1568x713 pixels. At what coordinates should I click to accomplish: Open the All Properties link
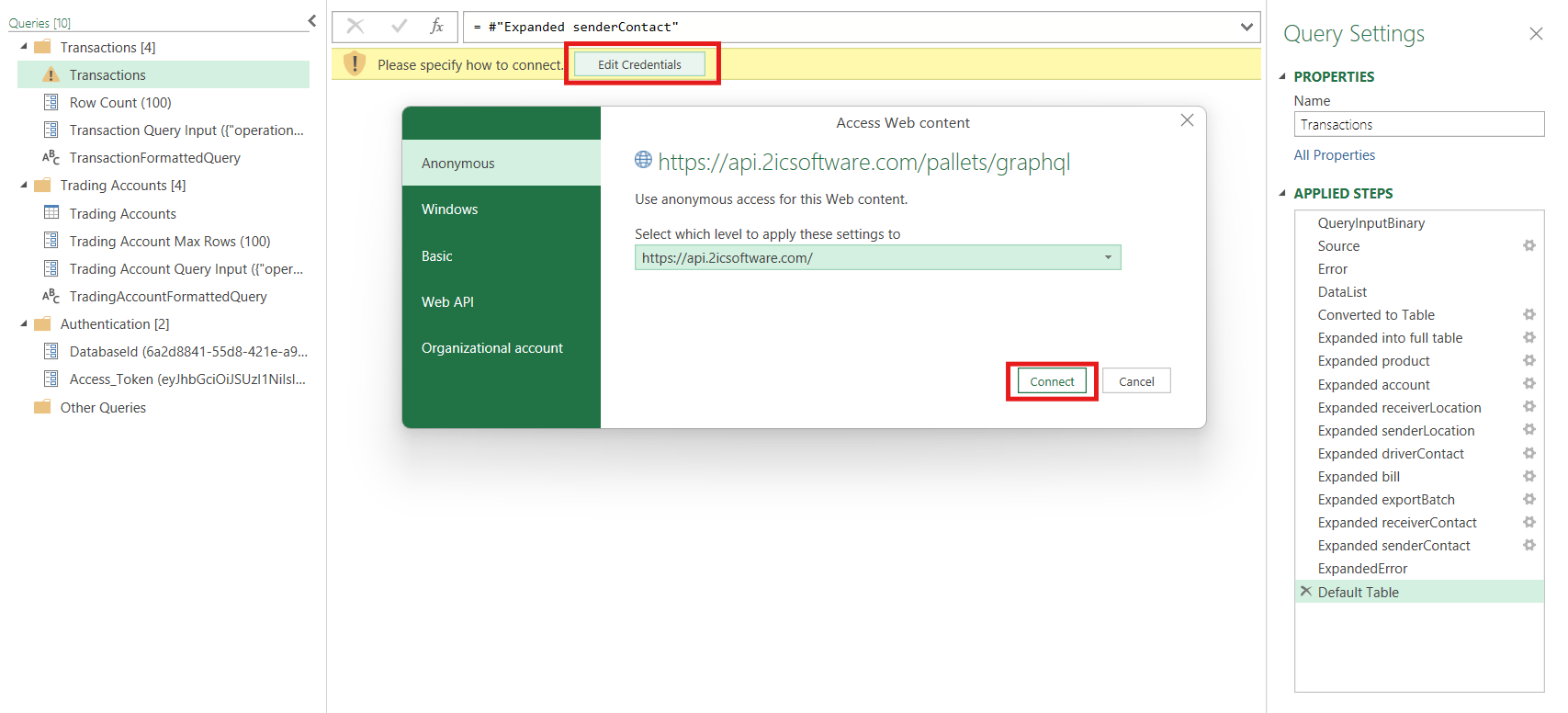tap(1334, 155)
